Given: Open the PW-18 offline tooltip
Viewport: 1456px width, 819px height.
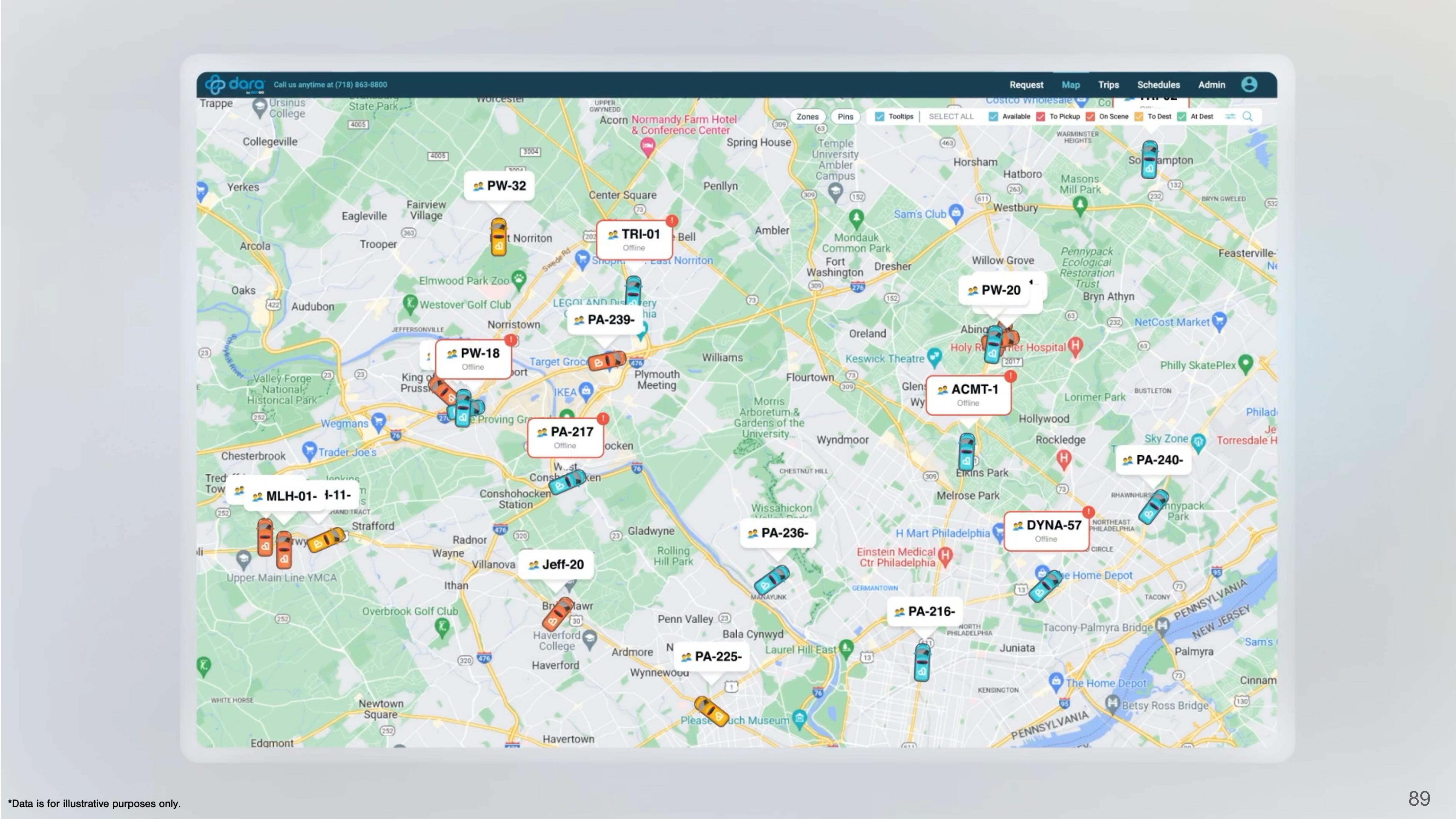Looking at the screenshot, I should tap(473, 359).
